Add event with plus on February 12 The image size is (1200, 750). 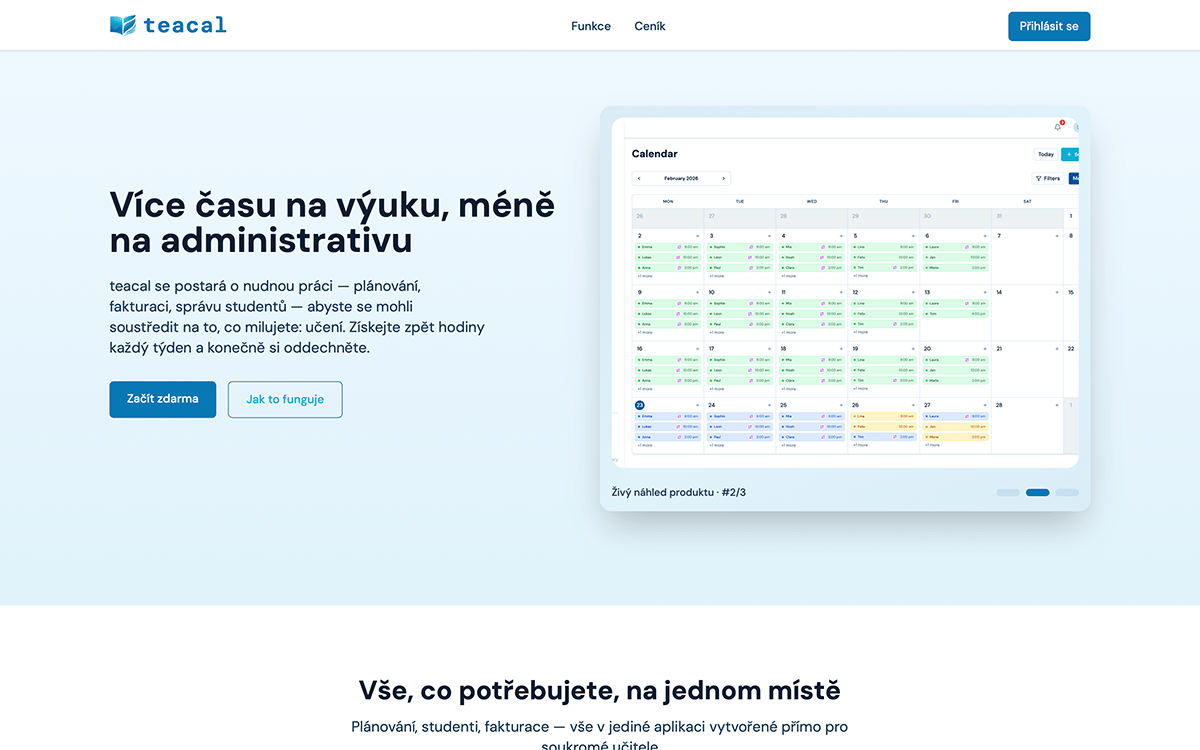pyautogui.click(x=913, y=292)
